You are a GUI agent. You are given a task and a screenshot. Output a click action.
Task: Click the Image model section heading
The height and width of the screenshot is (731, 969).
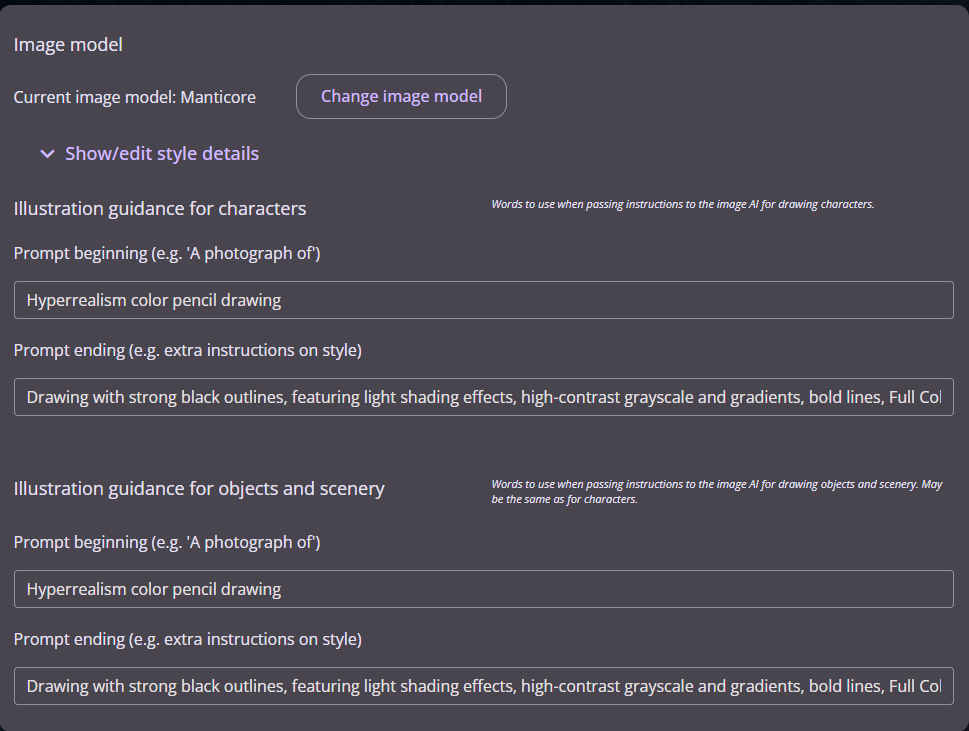click(68, 45)
